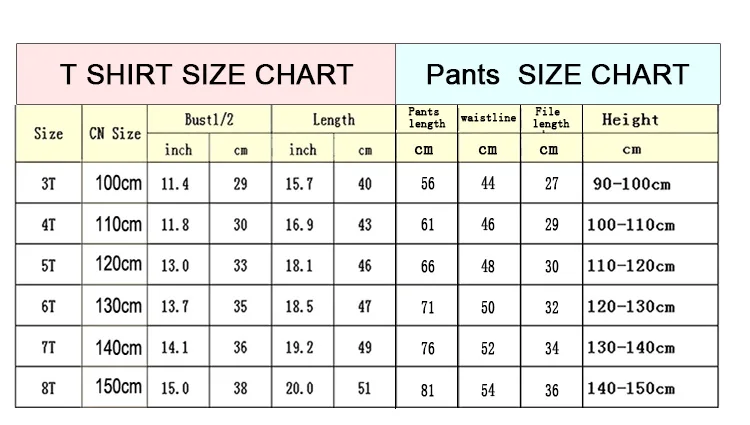The height and width of the screenshot is (425, 750).
Task: Select the 8T size cell
Action: (48, 388)
